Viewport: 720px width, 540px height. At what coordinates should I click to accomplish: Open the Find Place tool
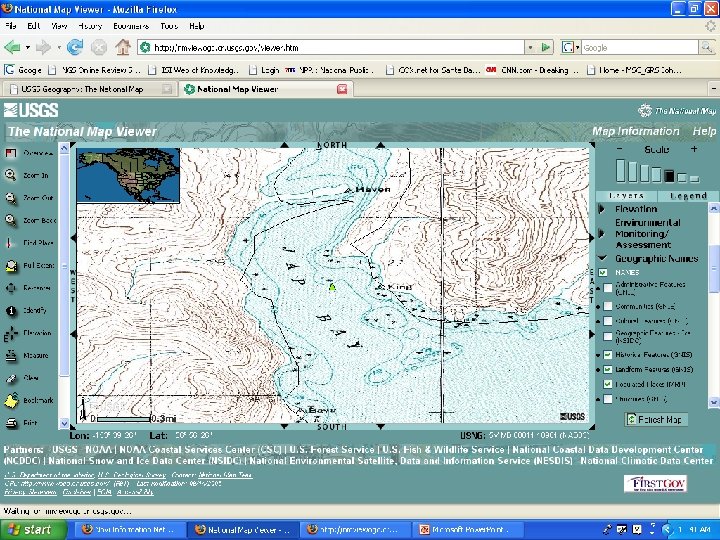pyautogui.click(x=9, y=243)
